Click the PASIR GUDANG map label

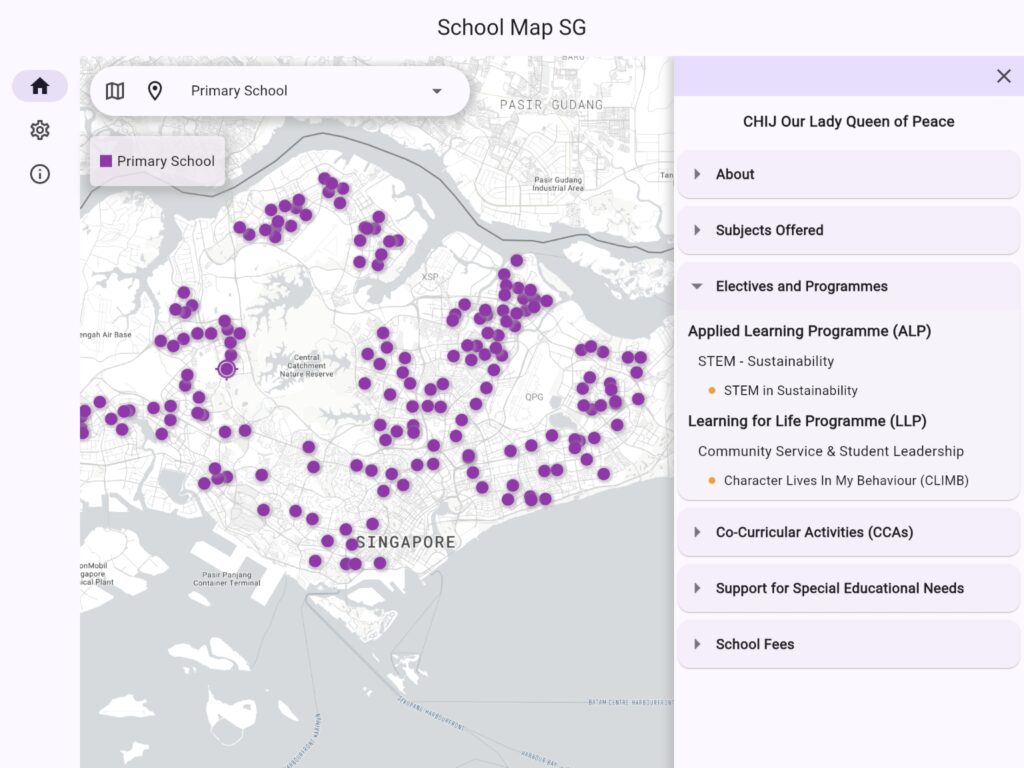pos(551,105)
